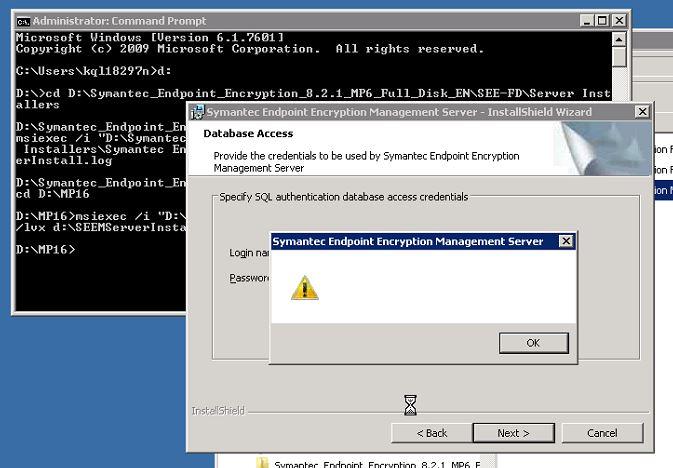Click the 'Specify SQL authentication' group label
This screenshot has width=673, height=468.
click(344, 197)
